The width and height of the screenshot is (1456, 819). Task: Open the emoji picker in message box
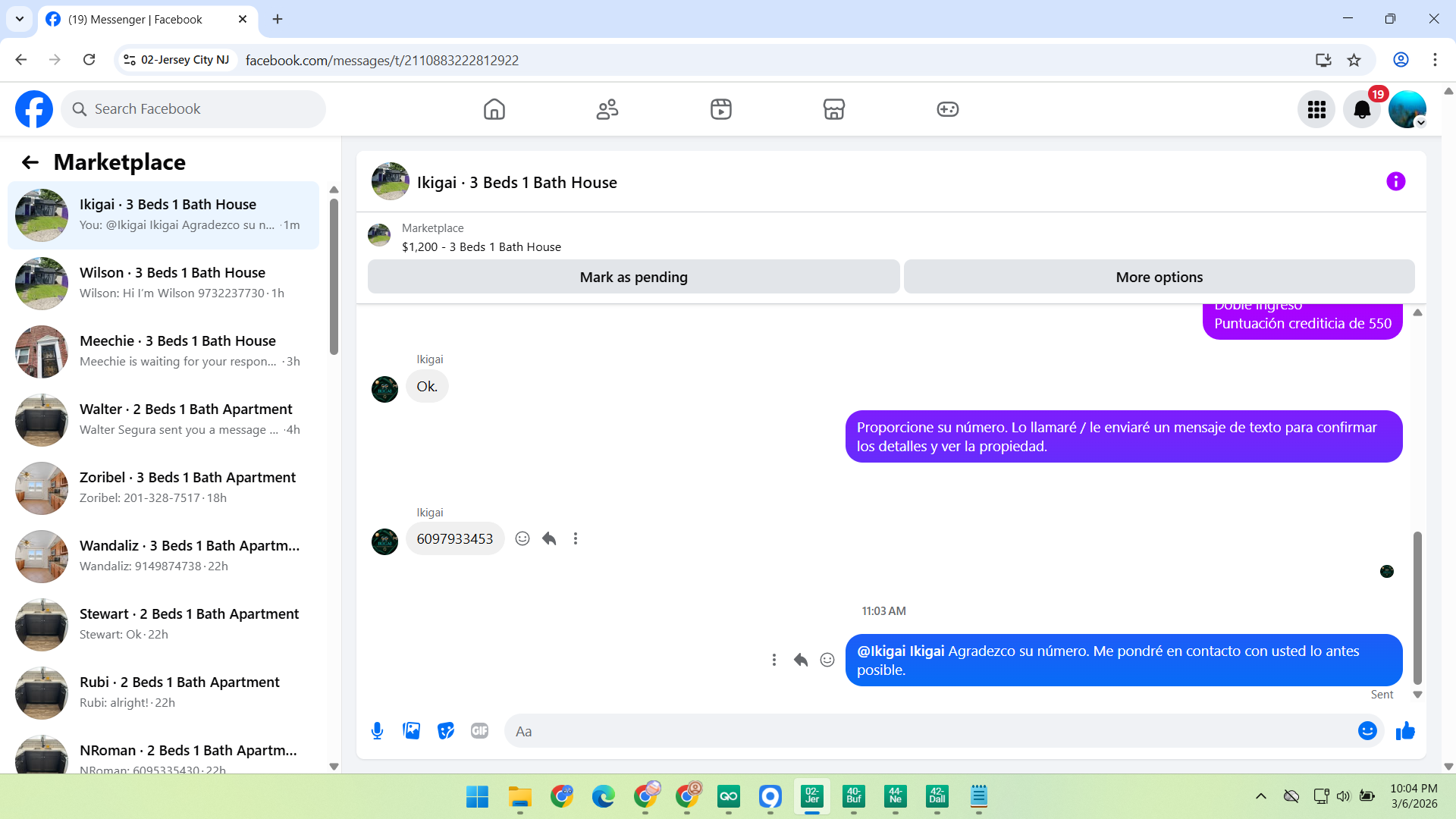tap(1367, 731)
